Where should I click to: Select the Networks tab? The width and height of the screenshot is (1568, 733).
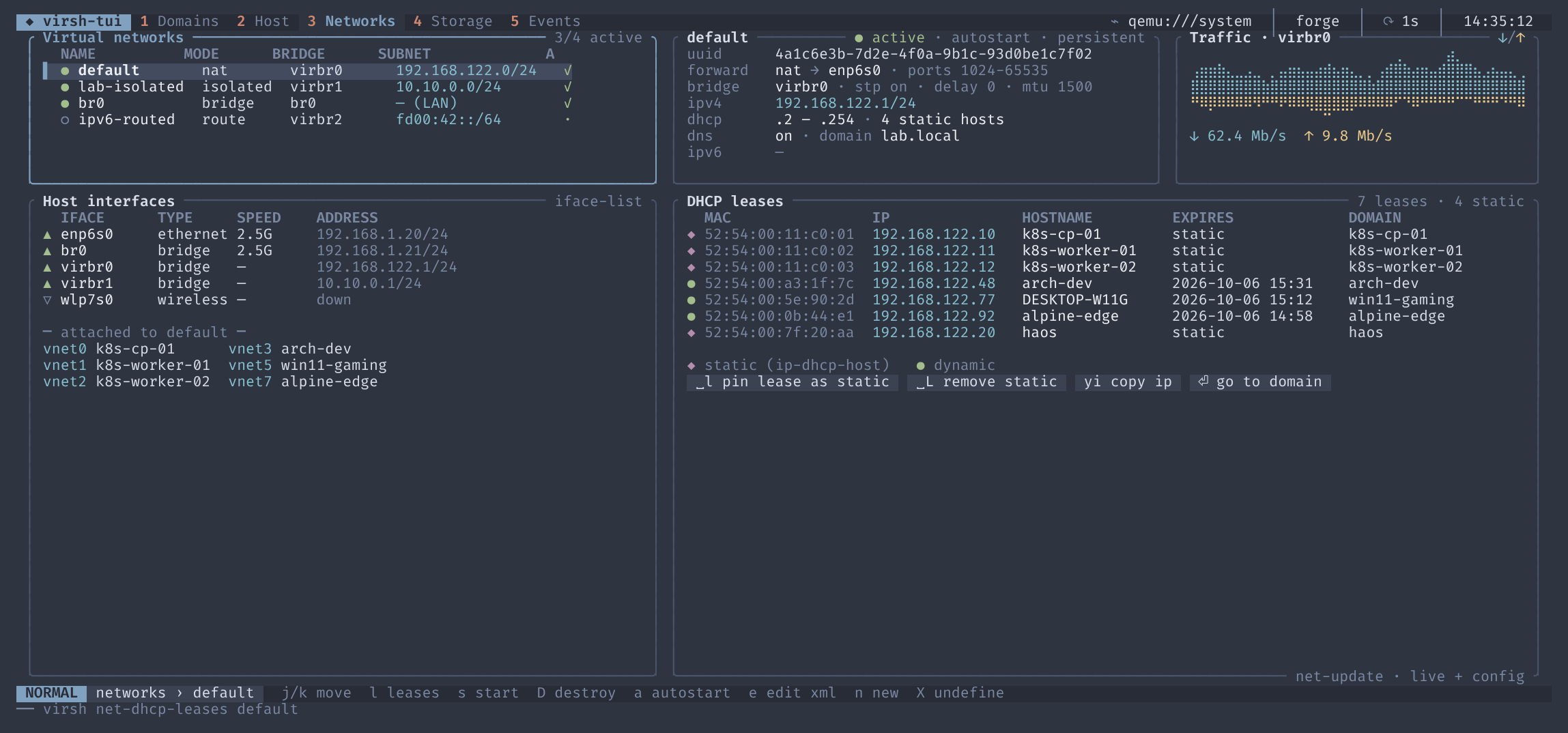351,21
